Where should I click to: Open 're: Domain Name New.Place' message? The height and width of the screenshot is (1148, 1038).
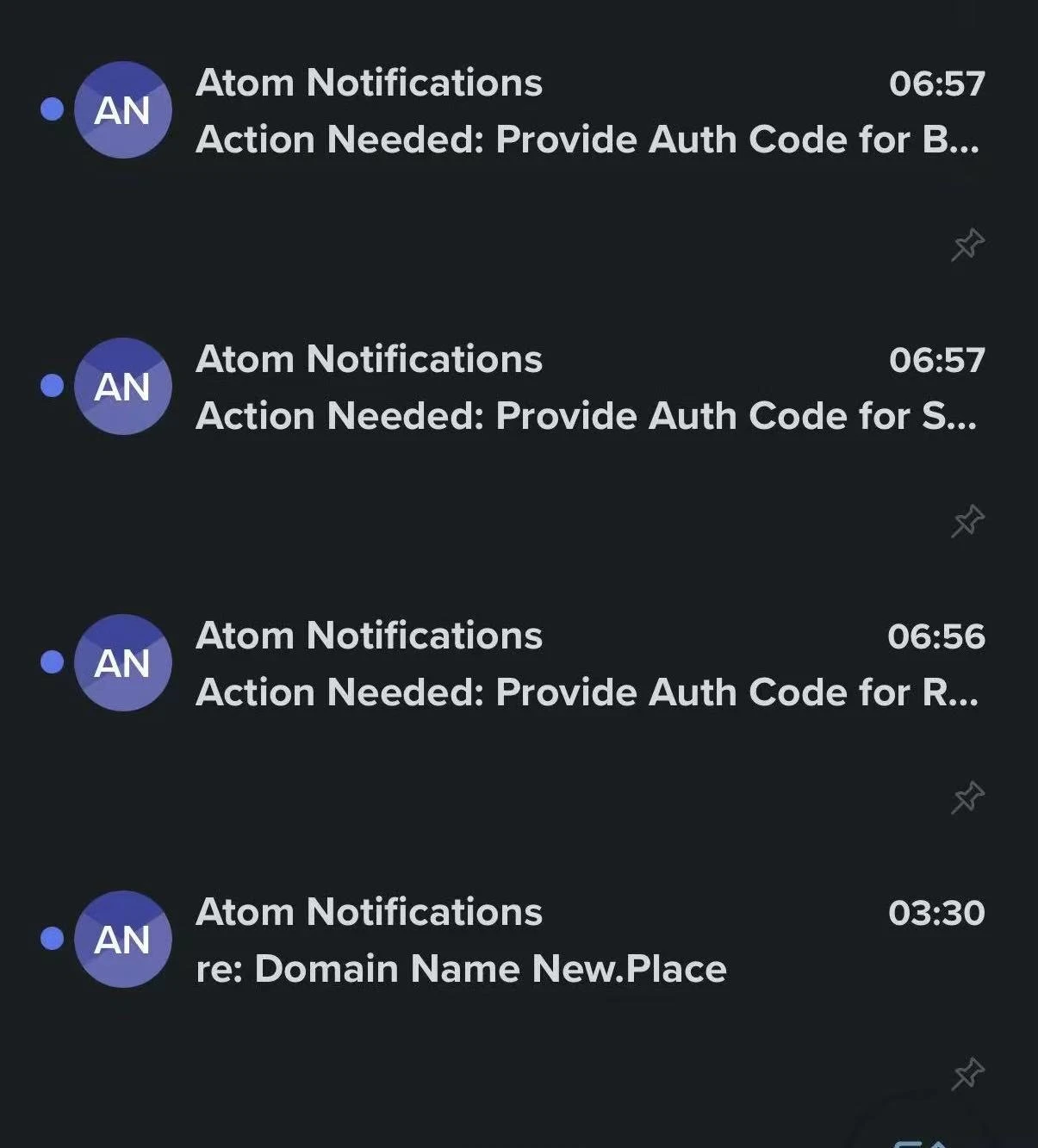pos(461,969)
